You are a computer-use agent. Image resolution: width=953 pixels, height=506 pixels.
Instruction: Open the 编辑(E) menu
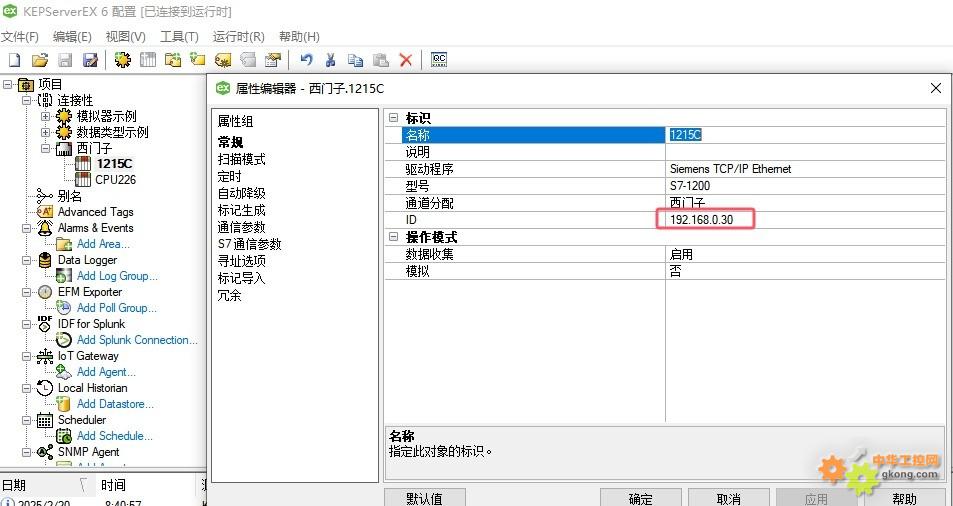tap(72, 36)
